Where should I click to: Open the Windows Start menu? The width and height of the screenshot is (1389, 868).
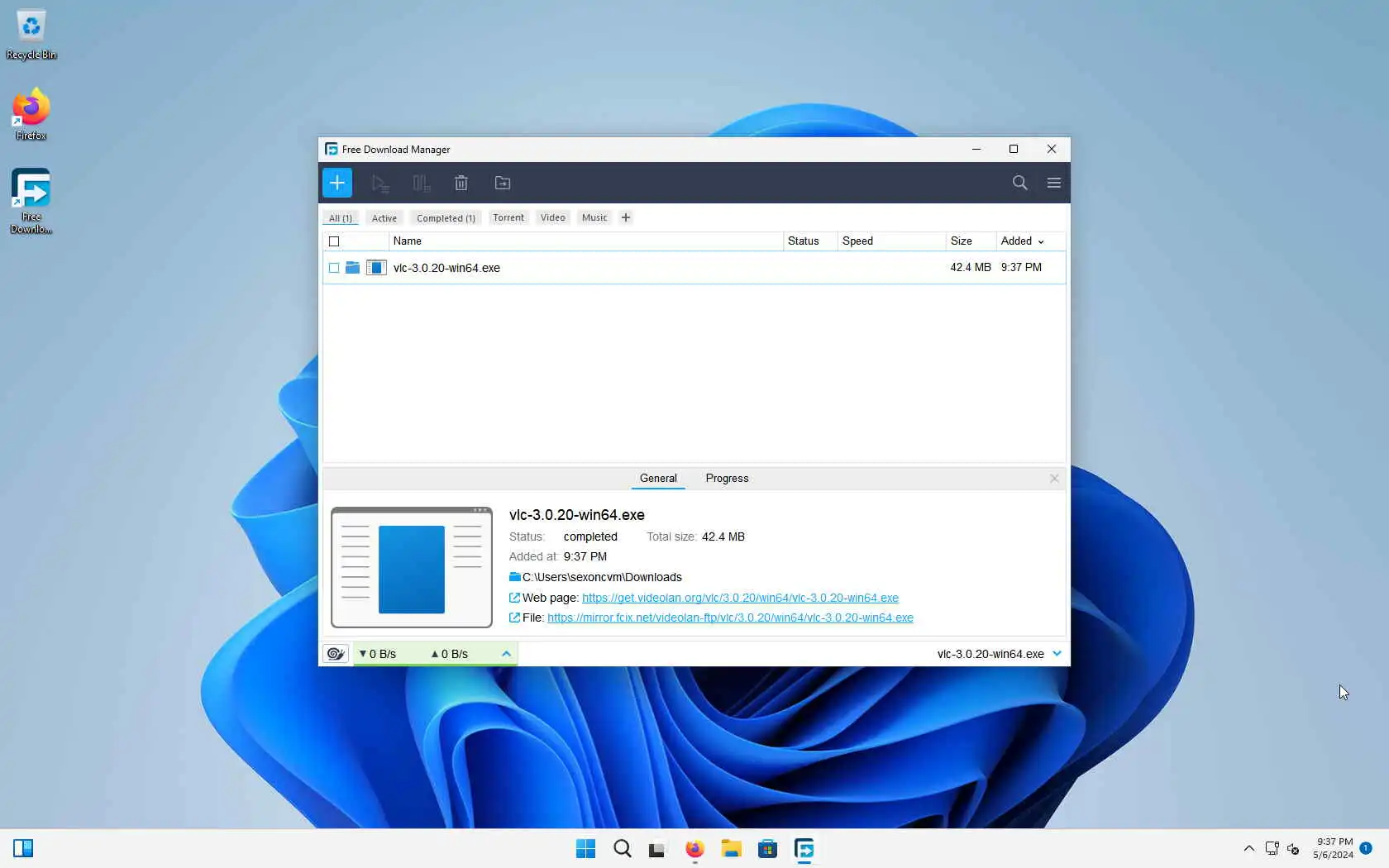[585, 849]
